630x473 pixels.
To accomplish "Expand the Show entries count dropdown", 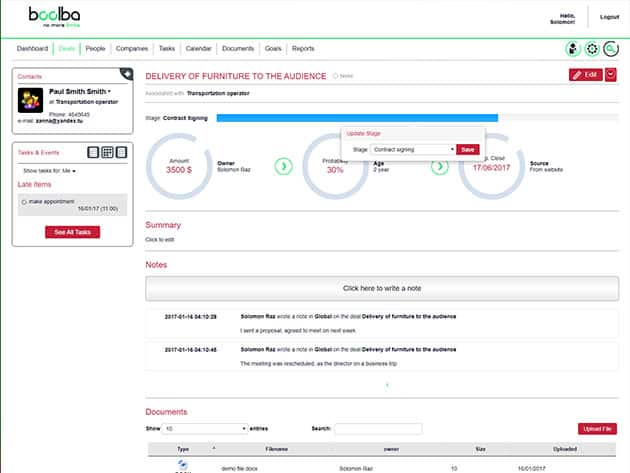I will [x=206, y=428].
